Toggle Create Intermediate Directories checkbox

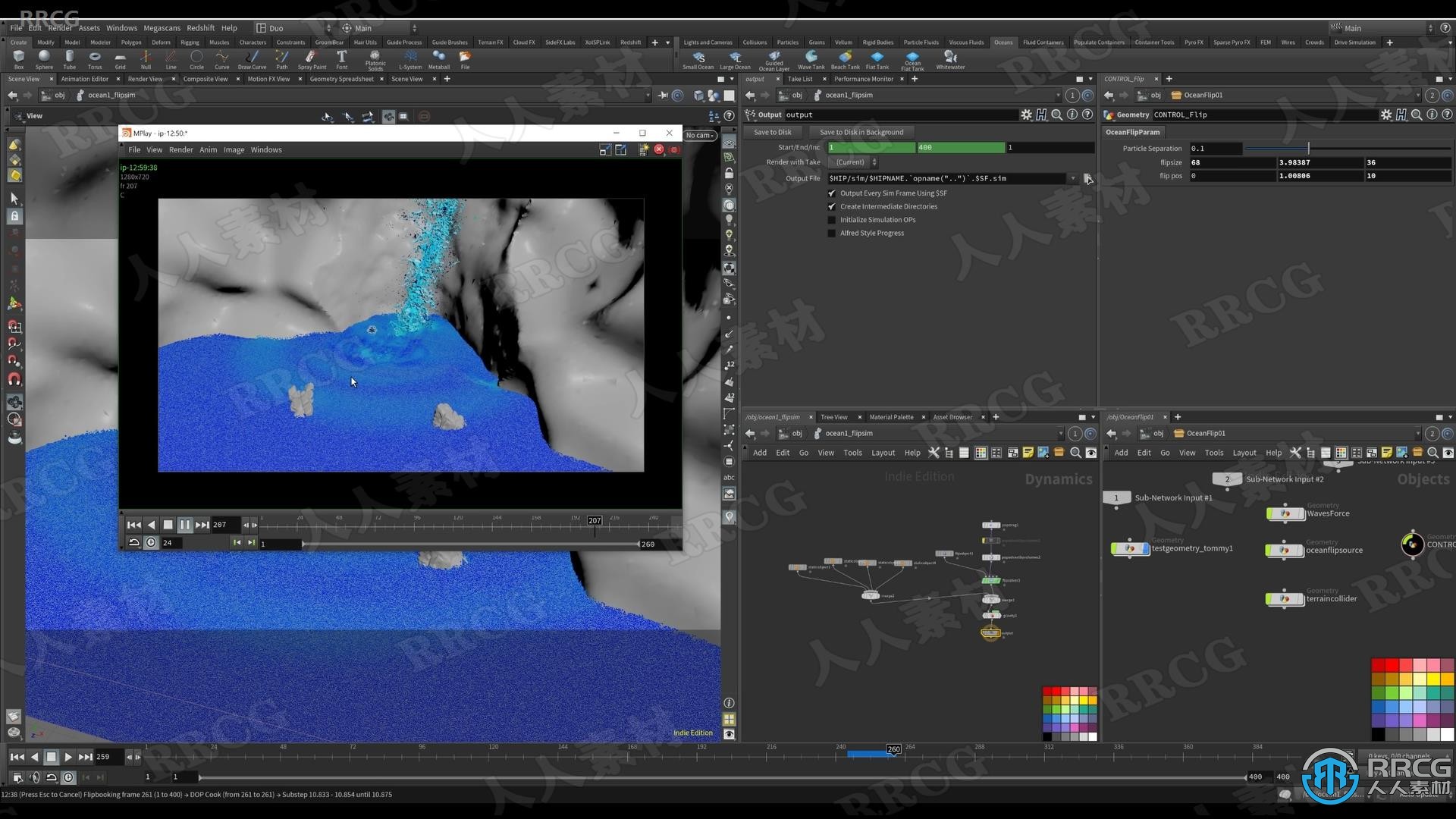pos(832,206)
